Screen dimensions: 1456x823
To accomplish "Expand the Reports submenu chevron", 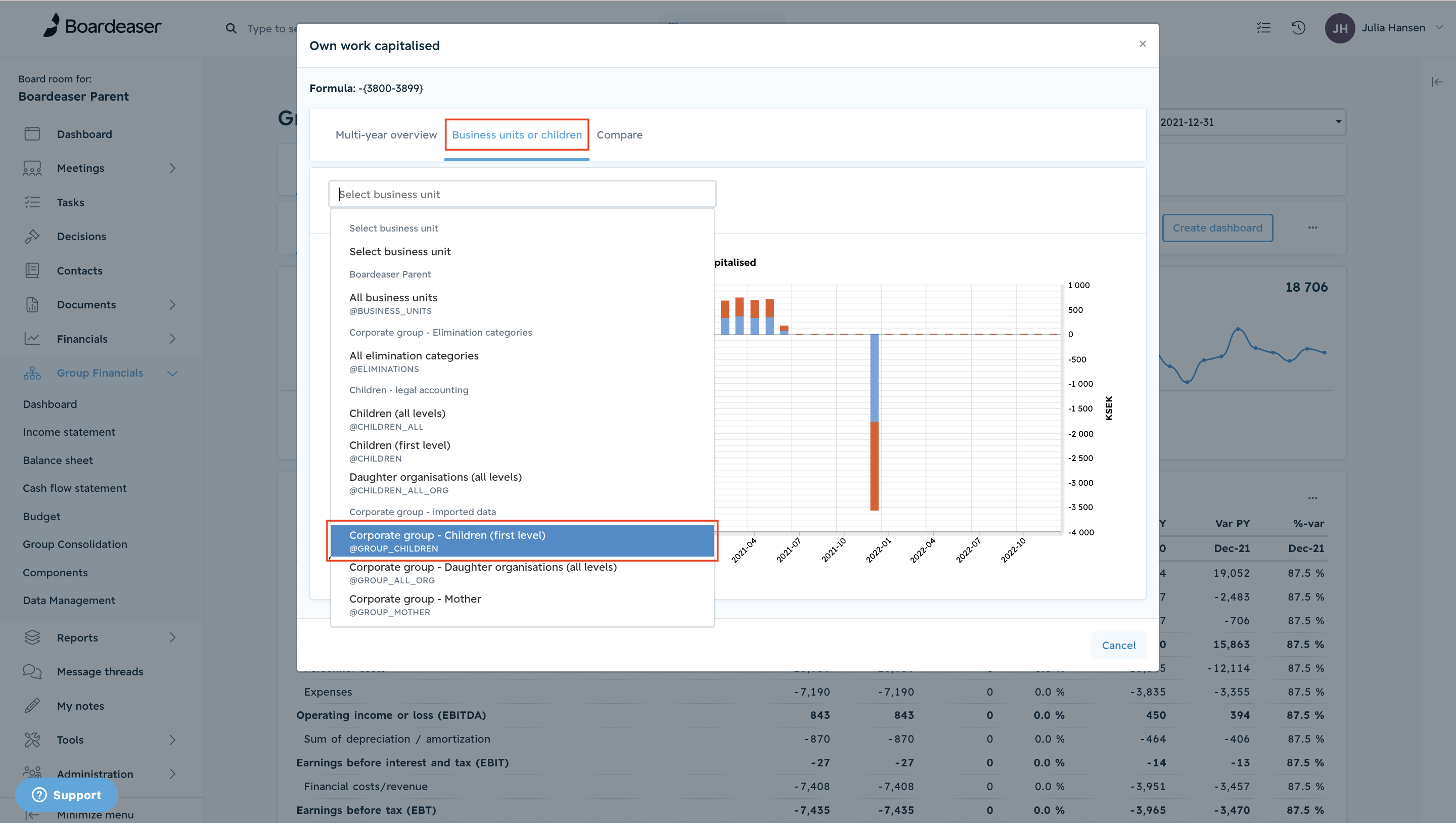I will pos(172,637).
